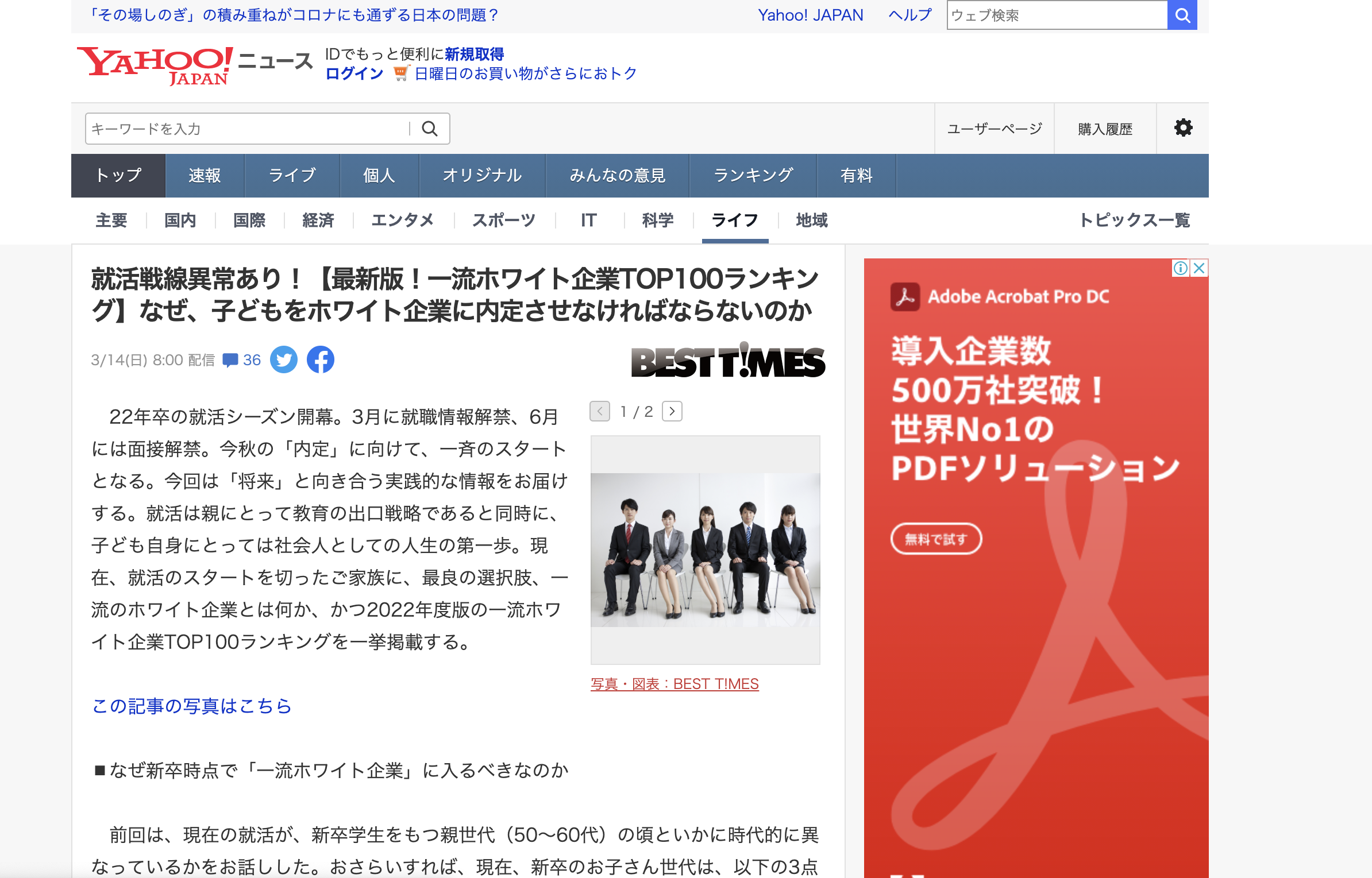Open settings via the gear icon
This screenshot has width=1372, height=878.
click(x=1183, y=127)
